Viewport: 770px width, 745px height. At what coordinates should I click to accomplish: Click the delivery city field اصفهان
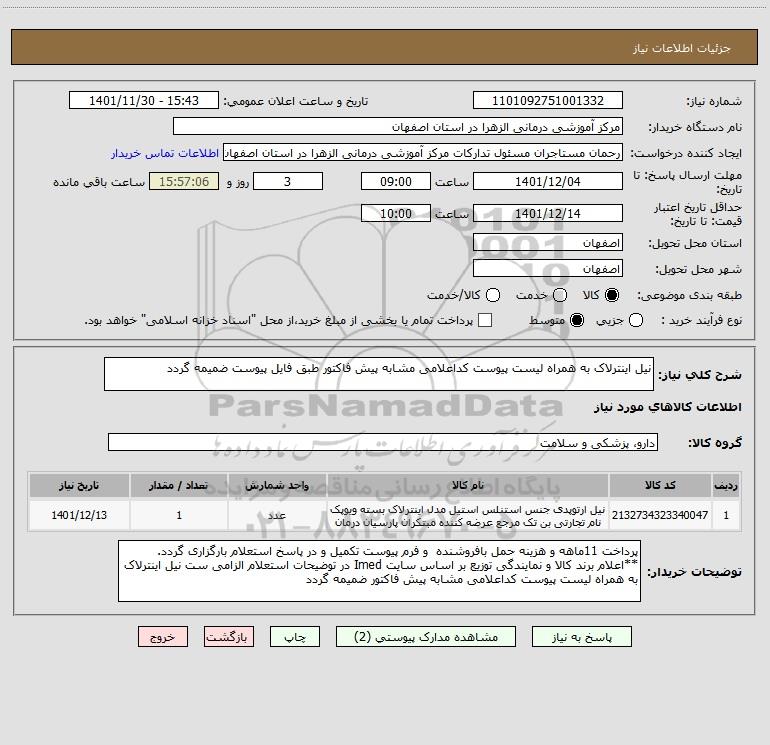tap(548, 269)
